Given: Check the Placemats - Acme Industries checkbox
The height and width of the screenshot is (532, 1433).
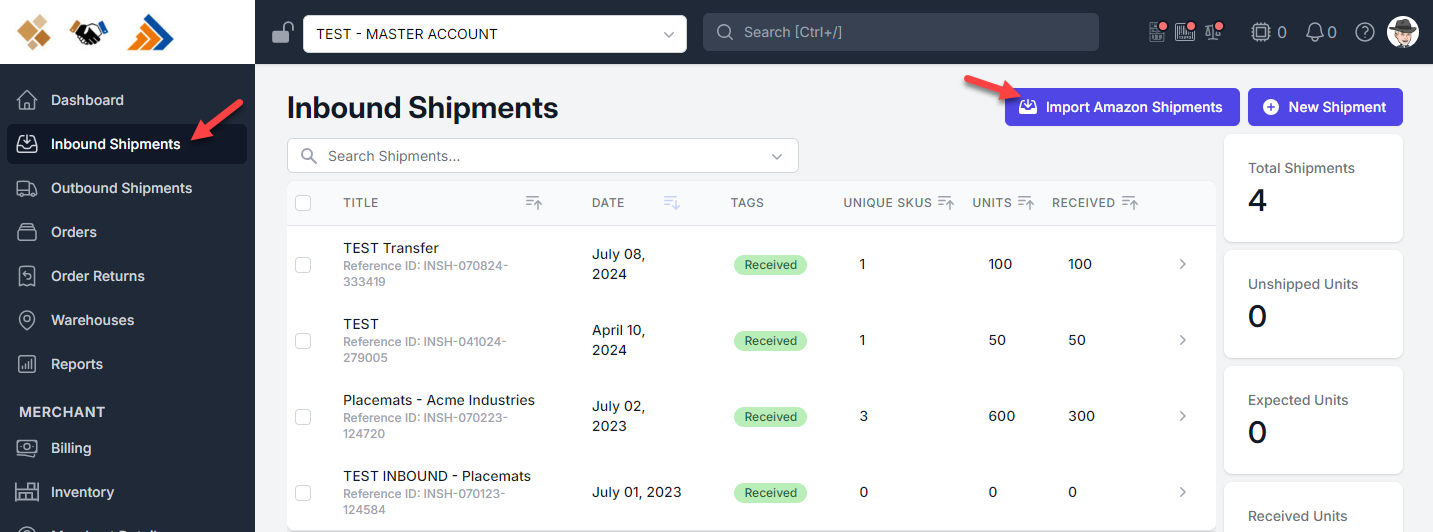Looking at the screenshot, I should [x=303, y=417].
